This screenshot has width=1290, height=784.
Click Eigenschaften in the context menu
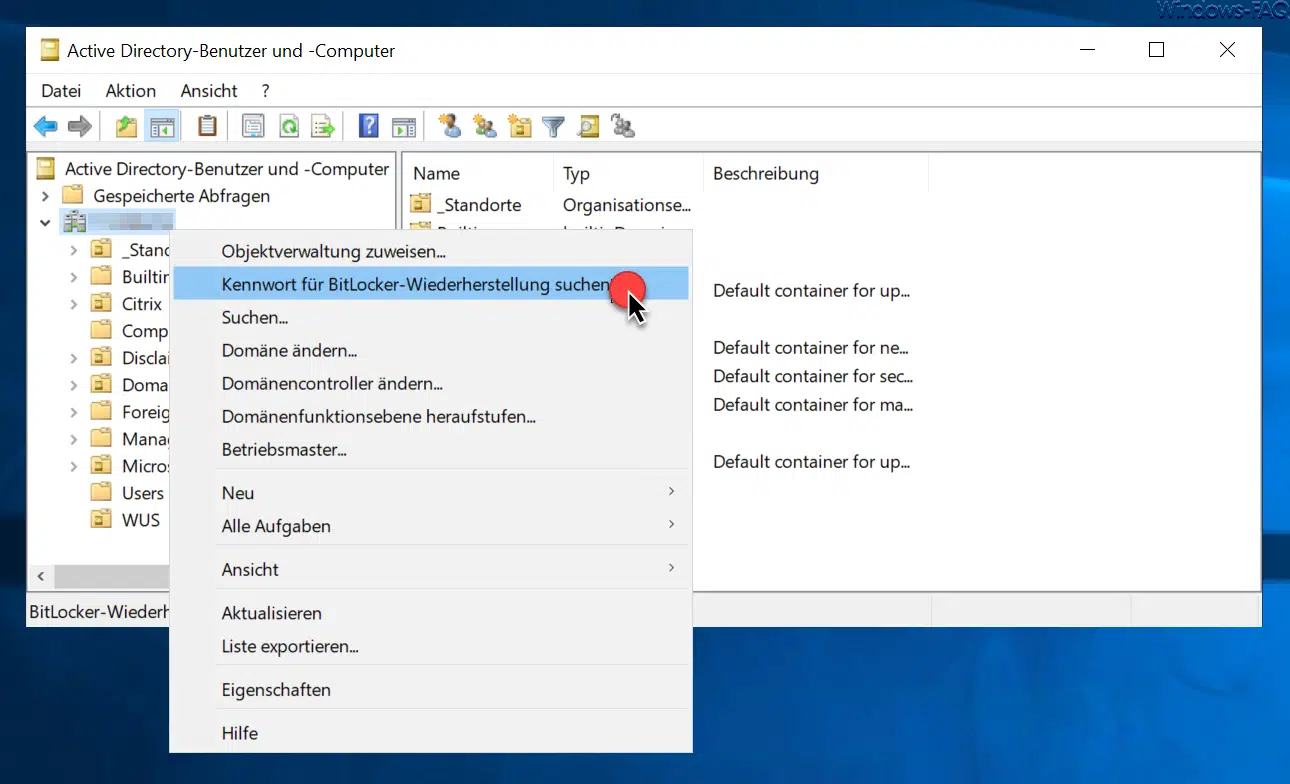point(276,690)
